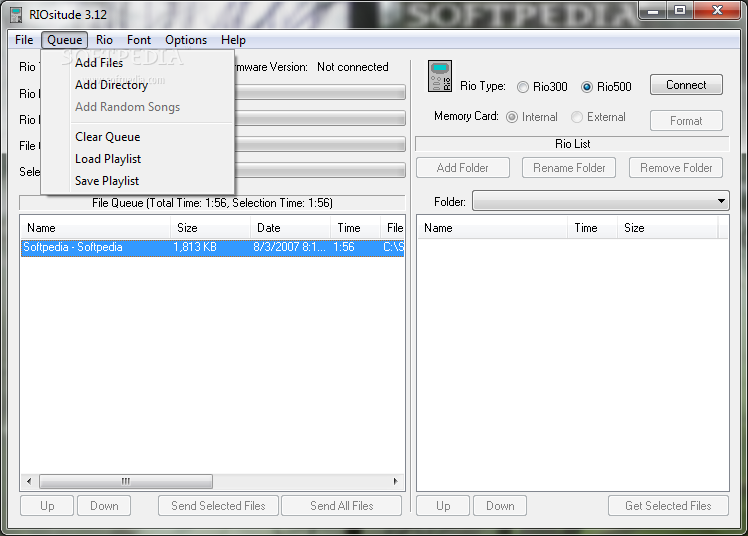The image size is (748, 536).
Task: Click the Send All Files button
Action: click(x=342, y=505)
